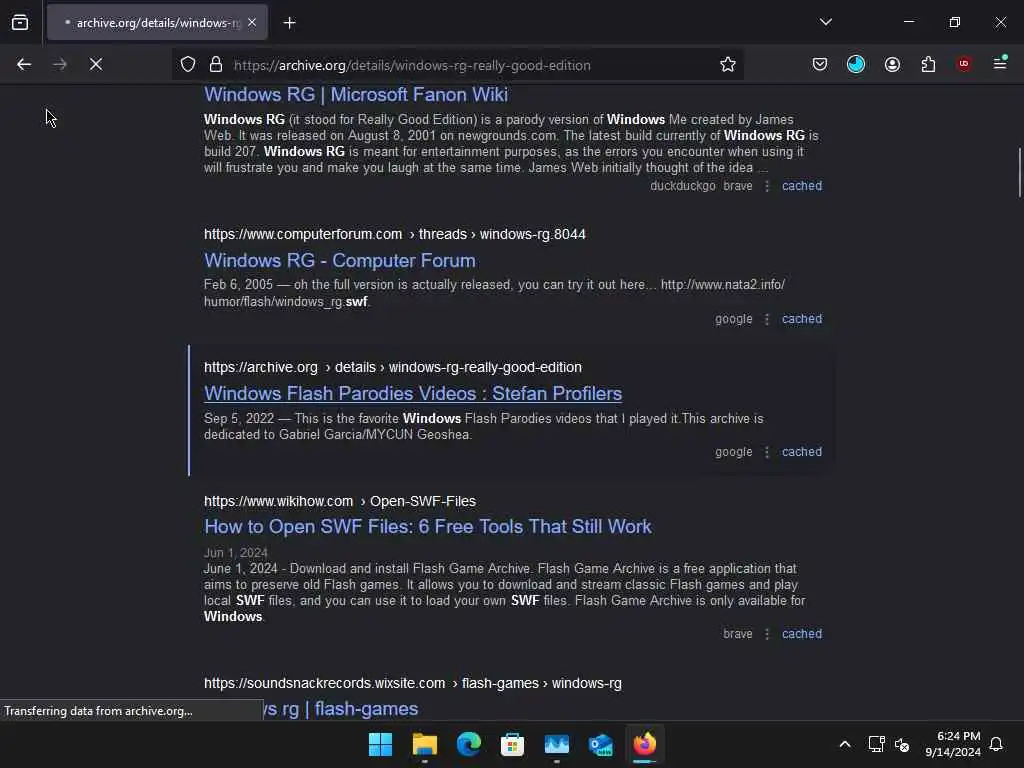Open Microsoft Store from the taskbar
The height and width of the screenshot is (768, 1024).
pyautogui.click(x=513, y=744)
